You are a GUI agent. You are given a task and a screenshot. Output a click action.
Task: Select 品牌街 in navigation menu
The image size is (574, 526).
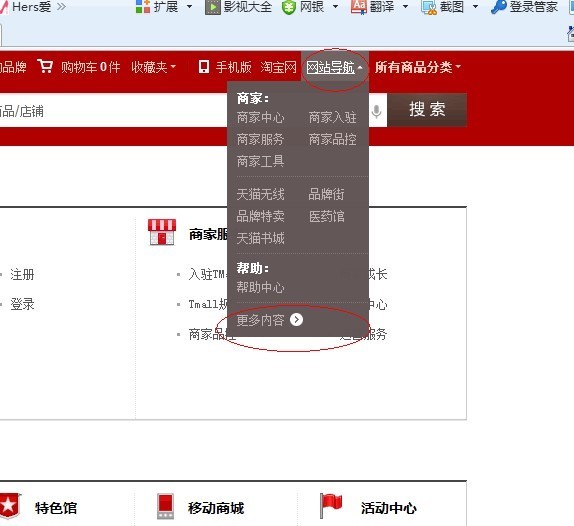[x=327, y=194]
